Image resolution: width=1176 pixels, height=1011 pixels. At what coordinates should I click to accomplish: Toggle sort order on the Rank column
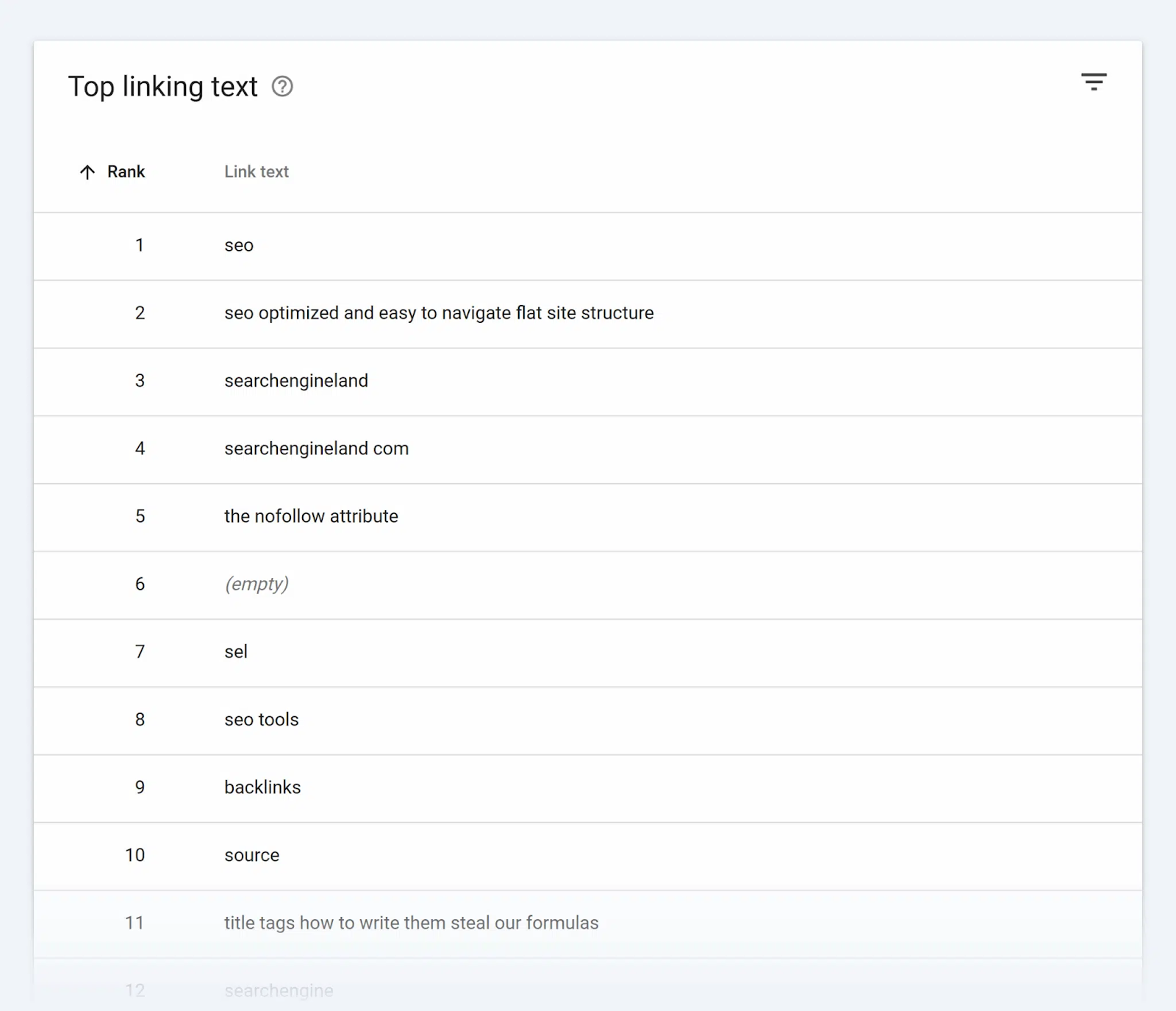click(x=126, y=171)
